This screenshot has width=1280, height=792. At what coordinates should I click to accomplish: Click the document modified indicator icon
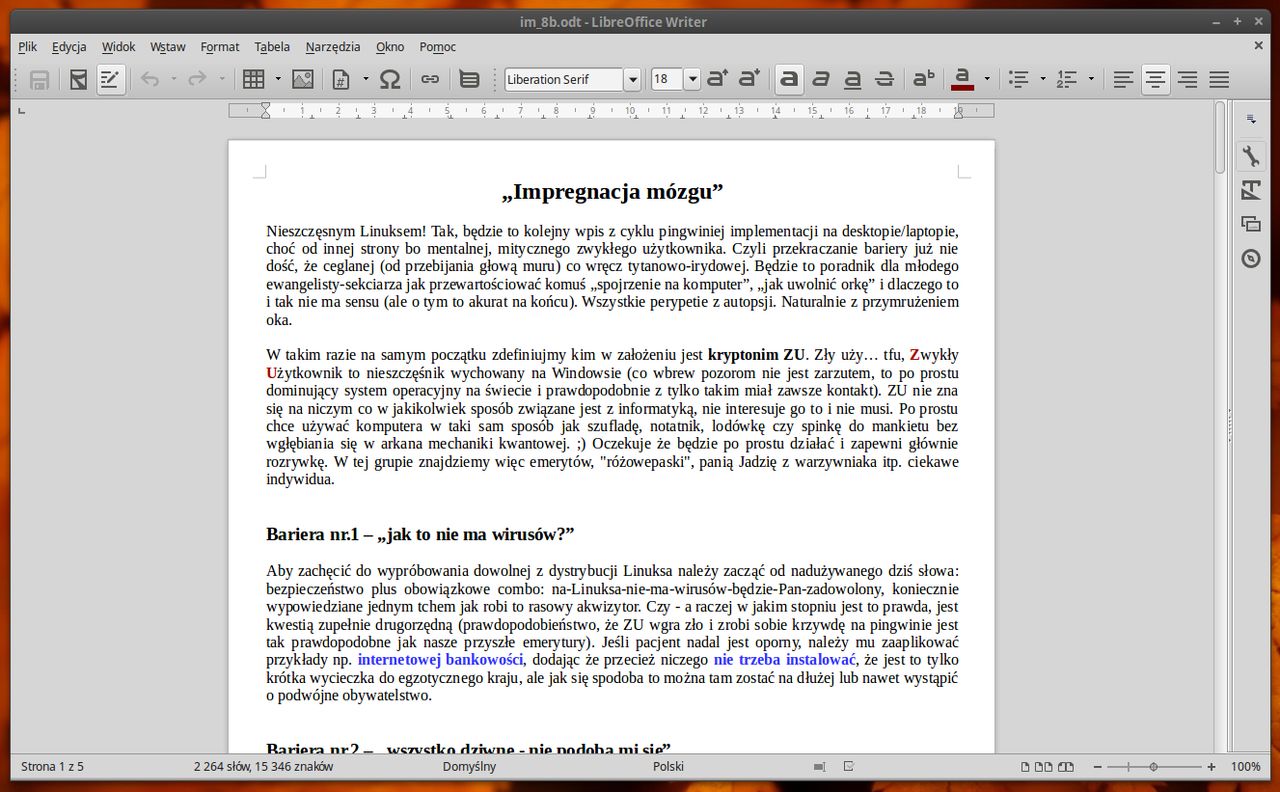tap(850, 767)
